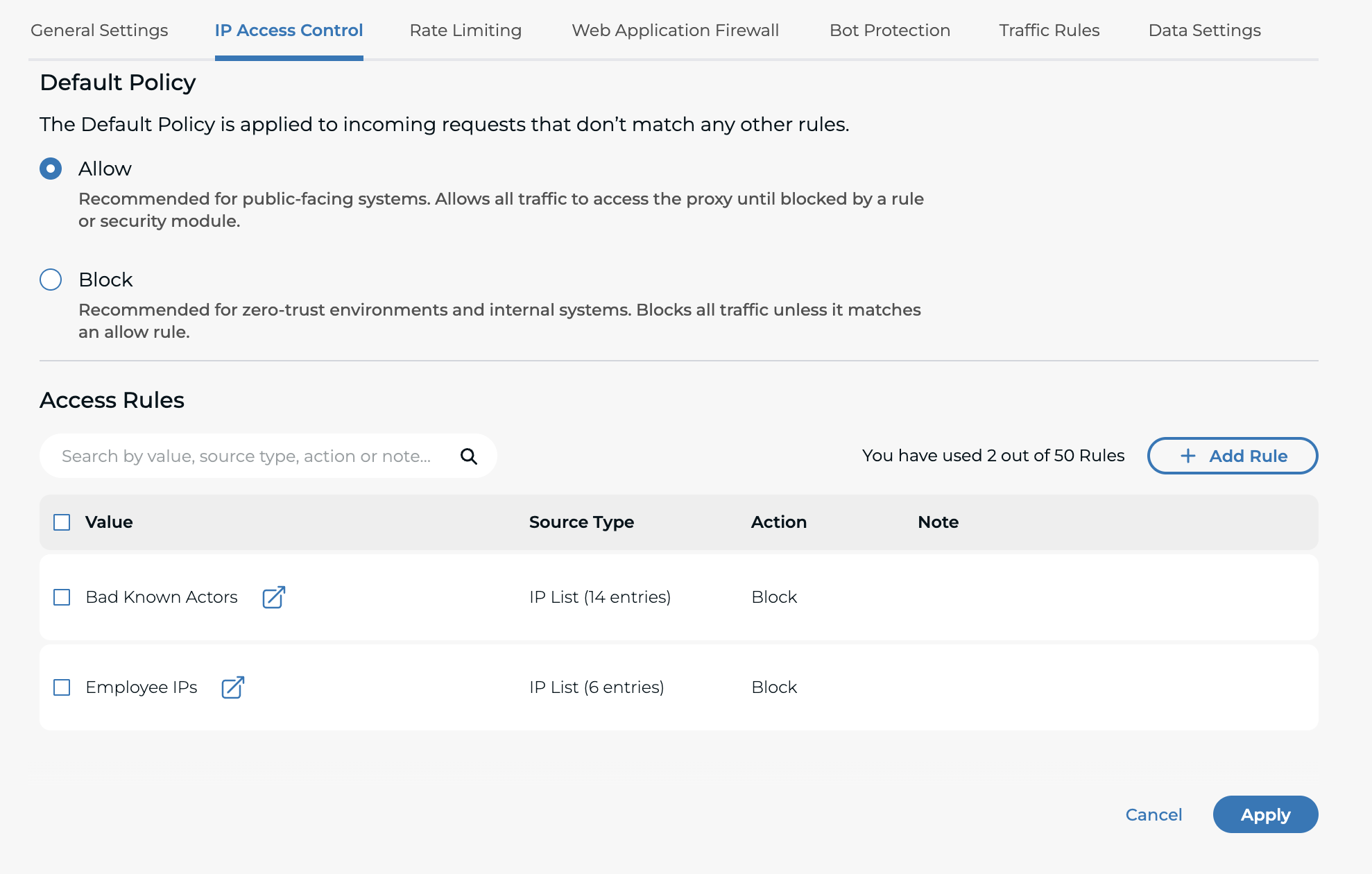The height and width of the screenshot is (874, 1372).
Task: Click the search magnifier icon
Action: tap(469, 456)
